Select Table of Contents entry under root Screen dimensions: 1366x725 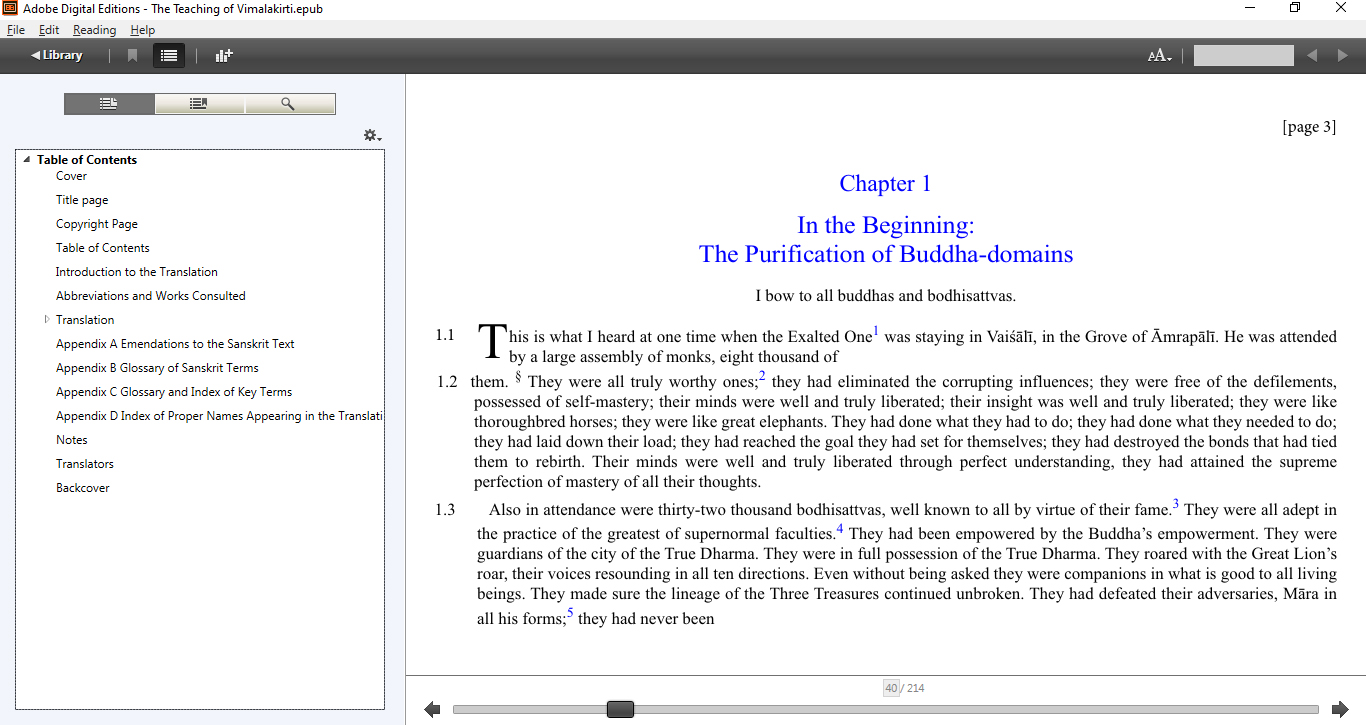[x=103, y=248]
